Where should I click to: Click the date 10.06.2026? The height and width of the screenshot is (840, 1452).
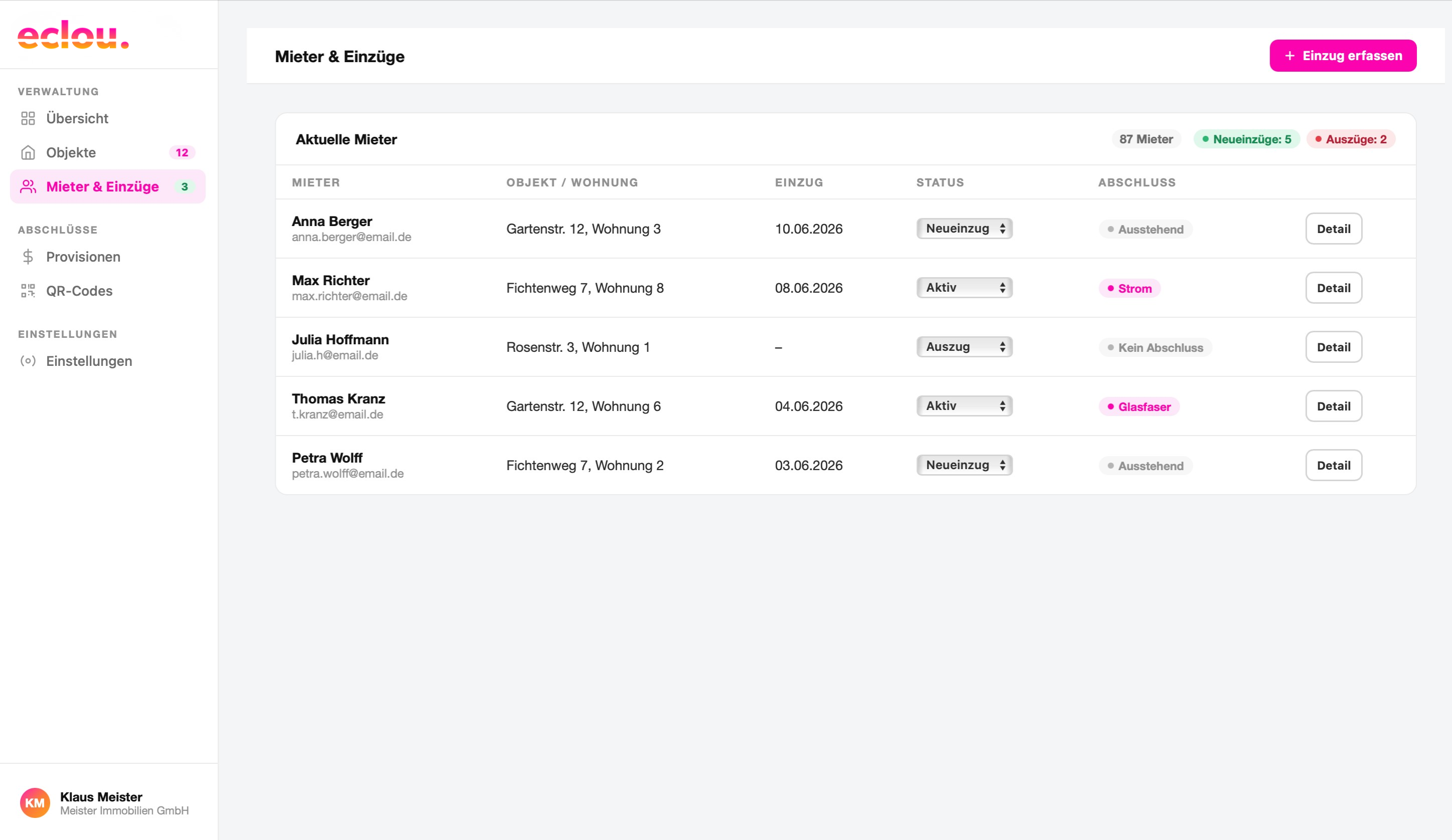[808, 229]
